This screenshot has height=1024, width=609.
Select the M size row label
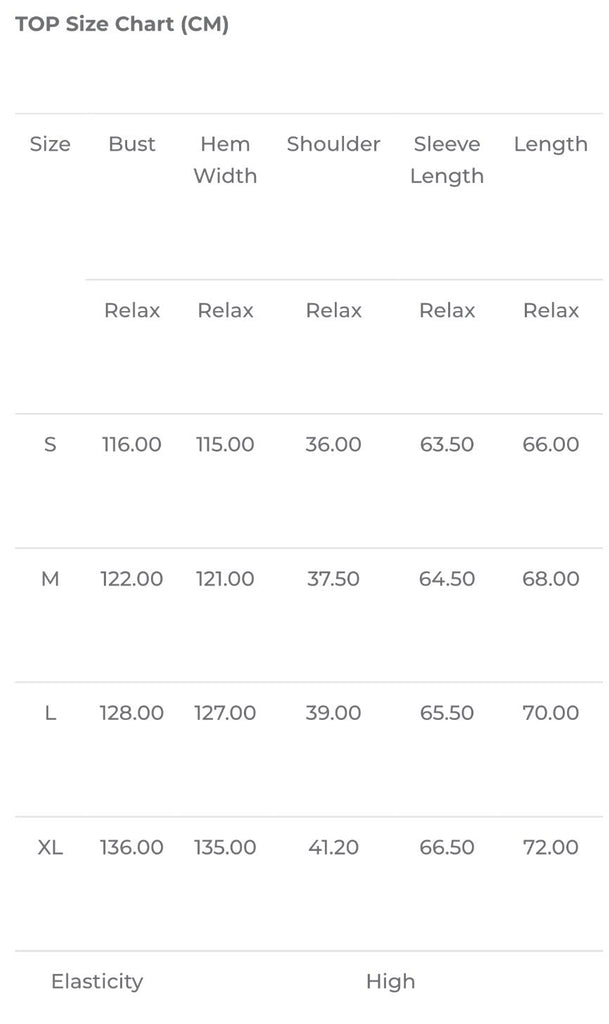pyautogui.click(x=50, y=579)
